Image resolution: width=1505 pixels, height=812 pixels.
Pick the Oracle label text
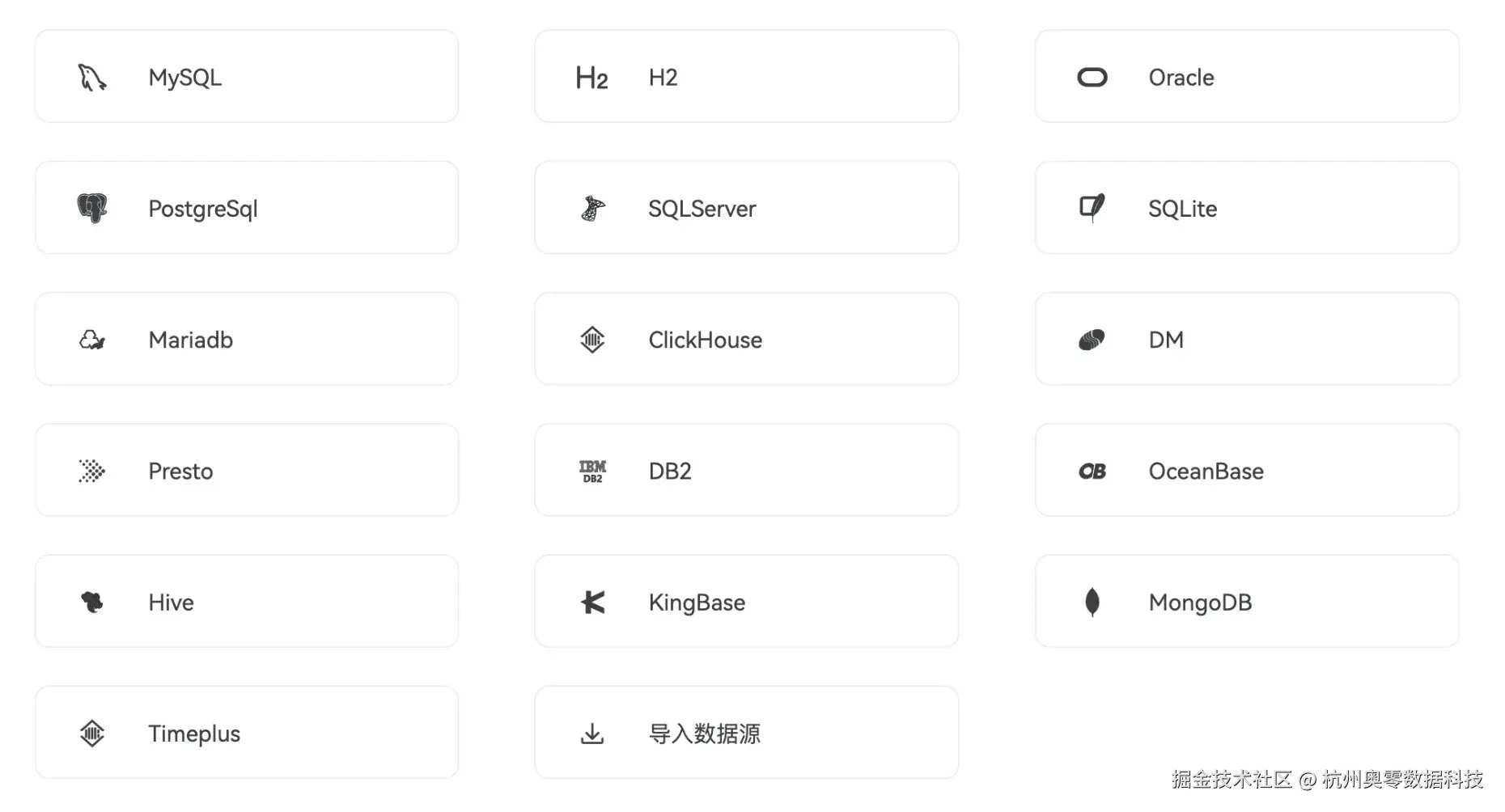(1181, 78)
